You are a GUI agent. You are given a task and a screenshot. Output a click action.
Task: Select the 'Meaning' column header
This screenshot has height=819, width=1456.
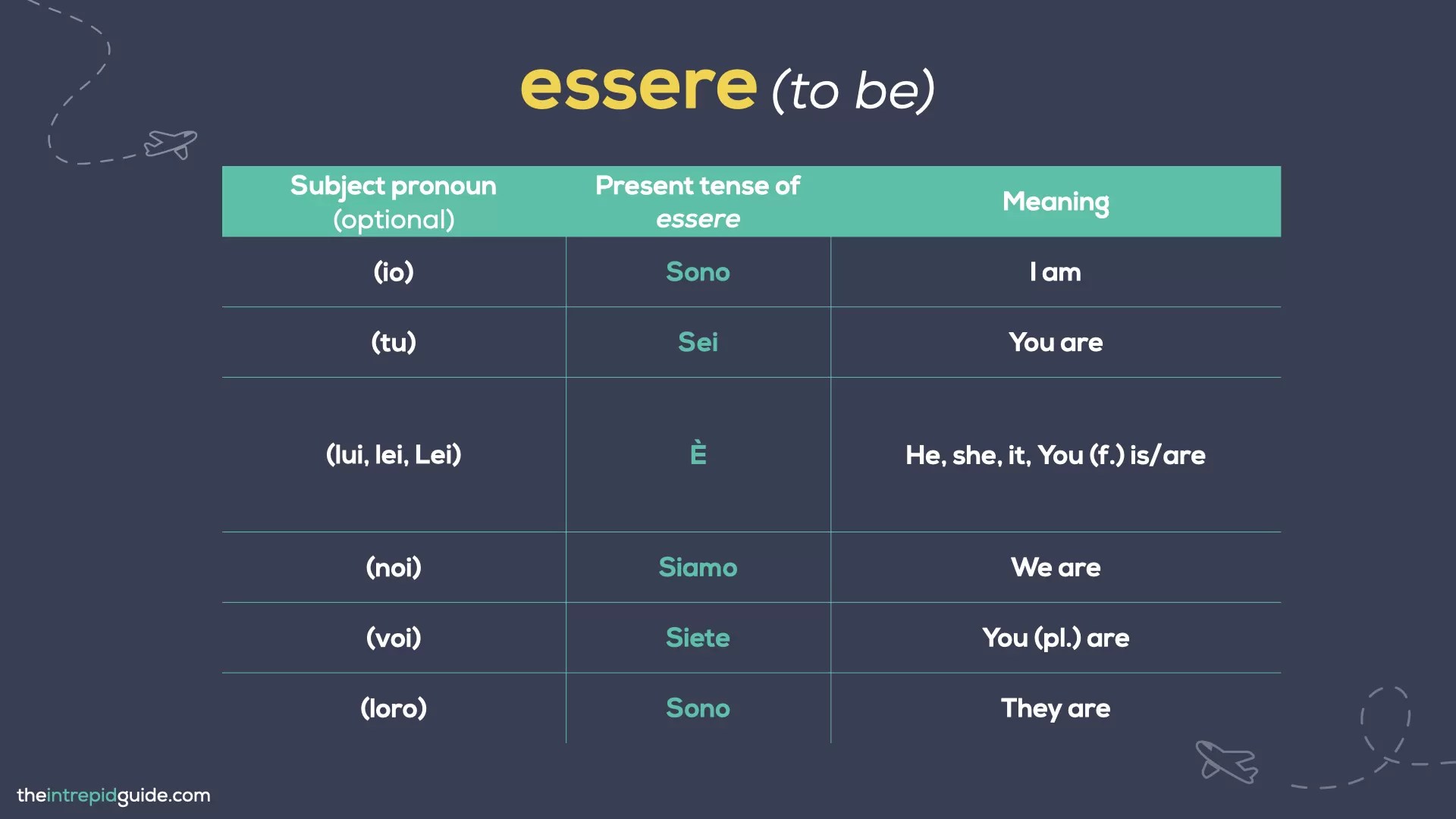[x=1056, y=202]
